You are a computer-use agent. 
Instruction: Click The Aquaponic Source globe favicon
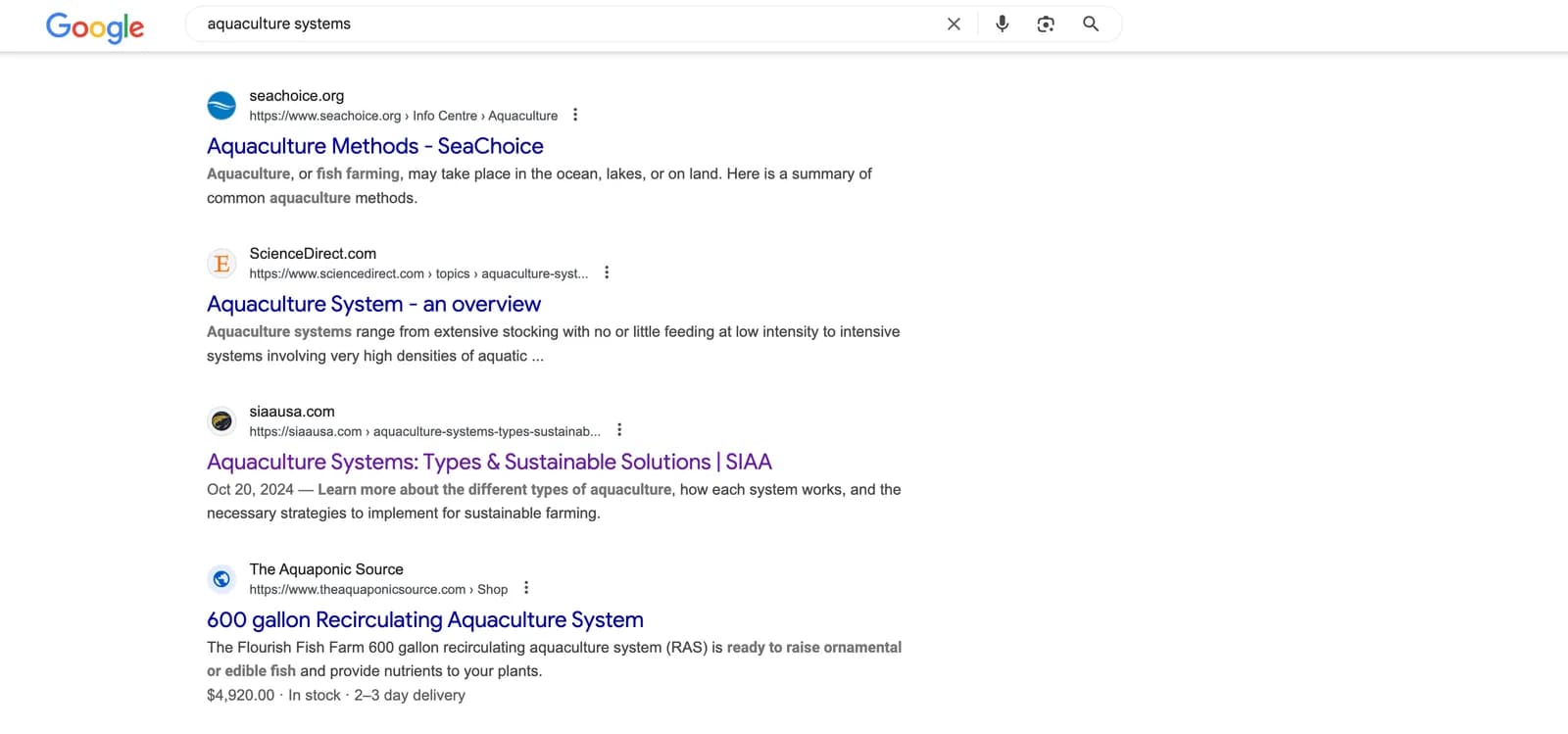[221, 578]
